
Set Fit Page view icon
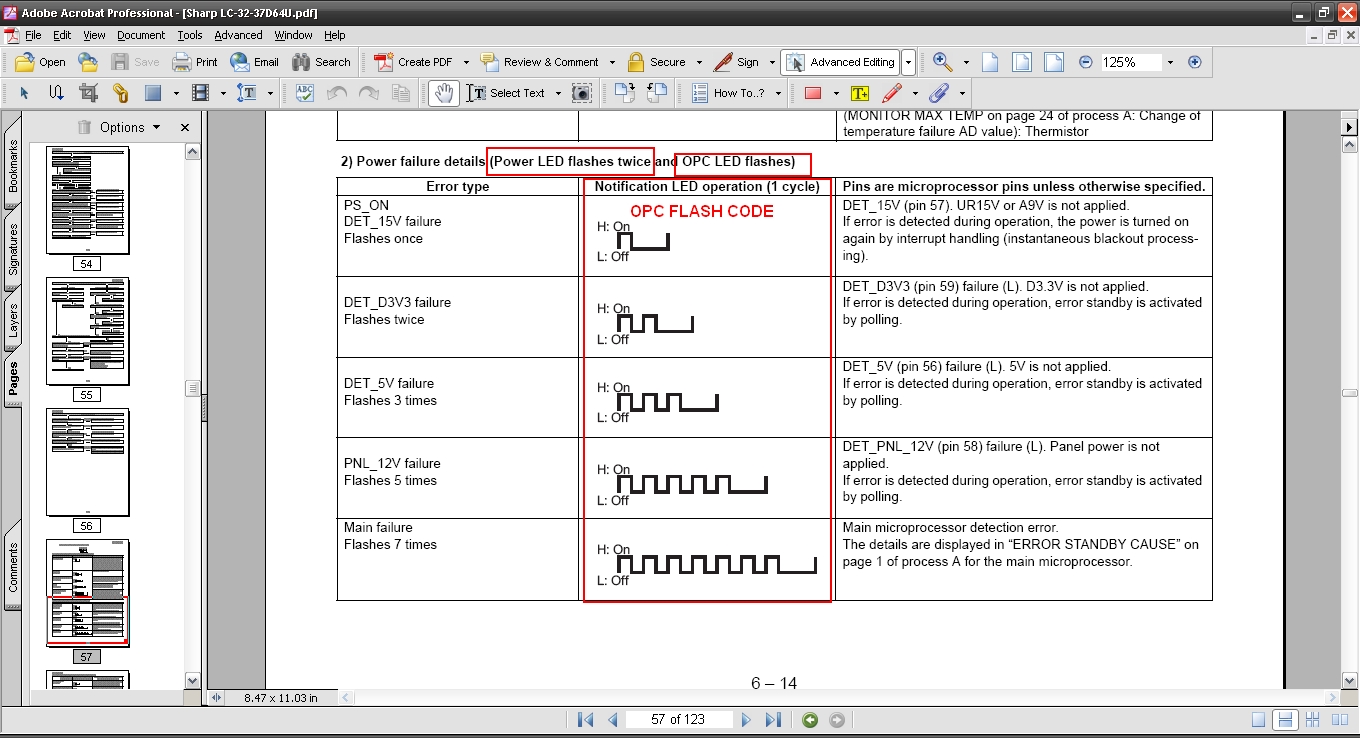(1022, 62)
